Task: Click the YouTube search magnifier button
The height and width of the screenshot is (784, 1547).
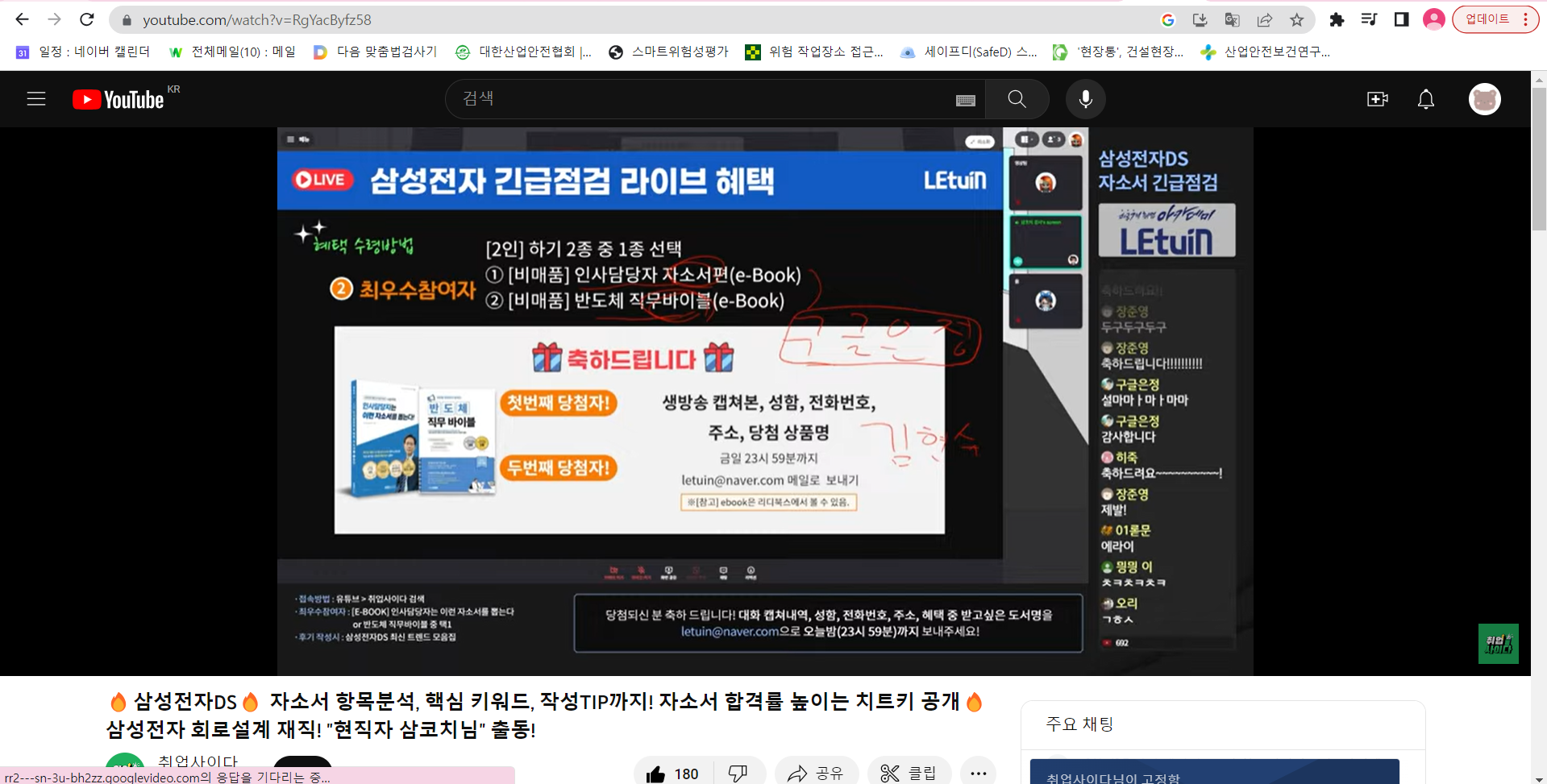Action: coord(1017,99)
